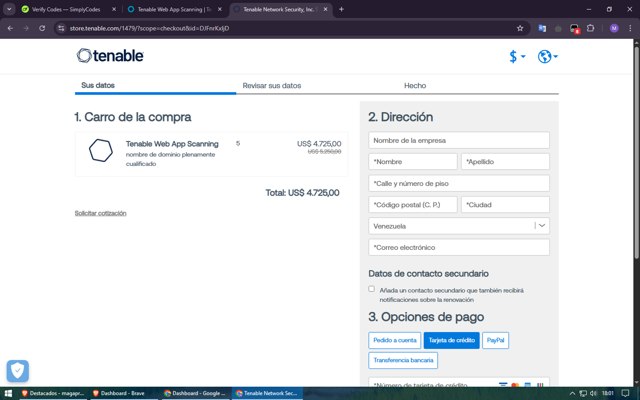Click the Total US$ 4.725,00 text
This screenshot has width=640, height=400.
[302, 193]
